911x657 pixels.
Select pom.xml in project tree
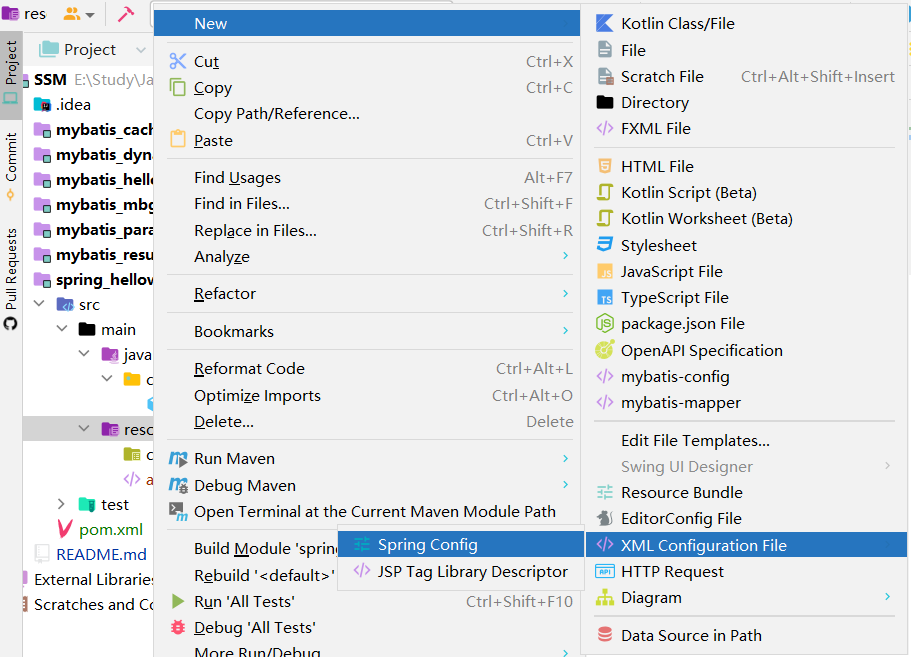[110, 529]
